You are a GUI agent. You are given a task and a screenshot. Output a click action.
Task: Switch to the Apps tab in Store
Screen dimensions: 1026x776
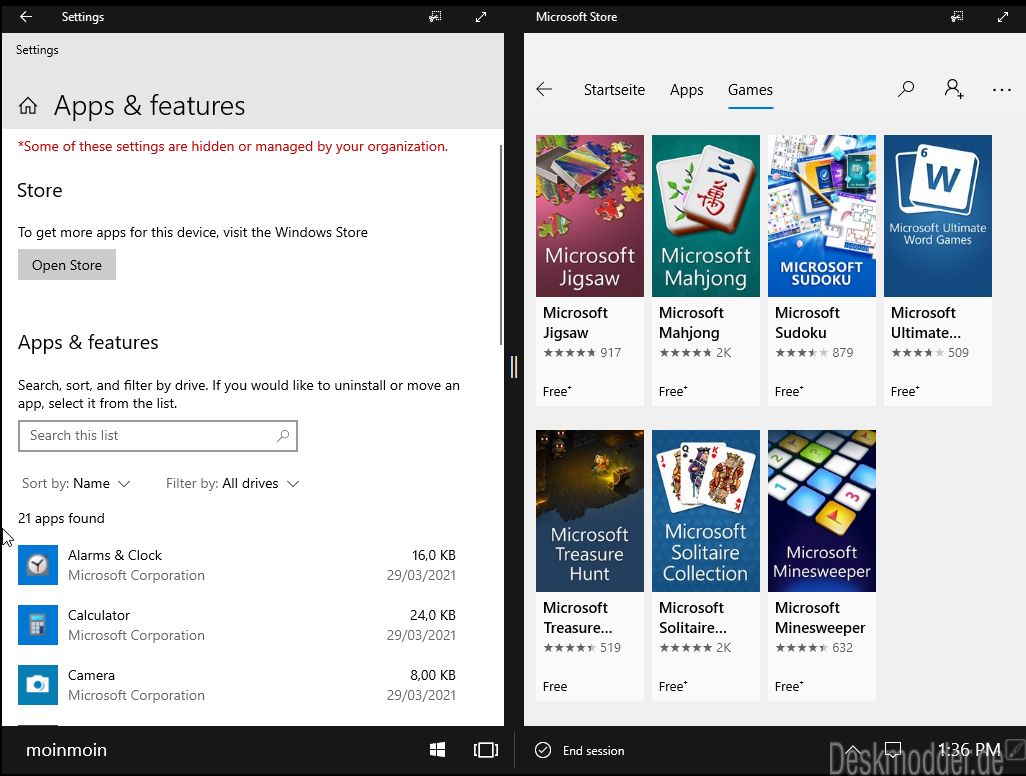click(686, 90)
